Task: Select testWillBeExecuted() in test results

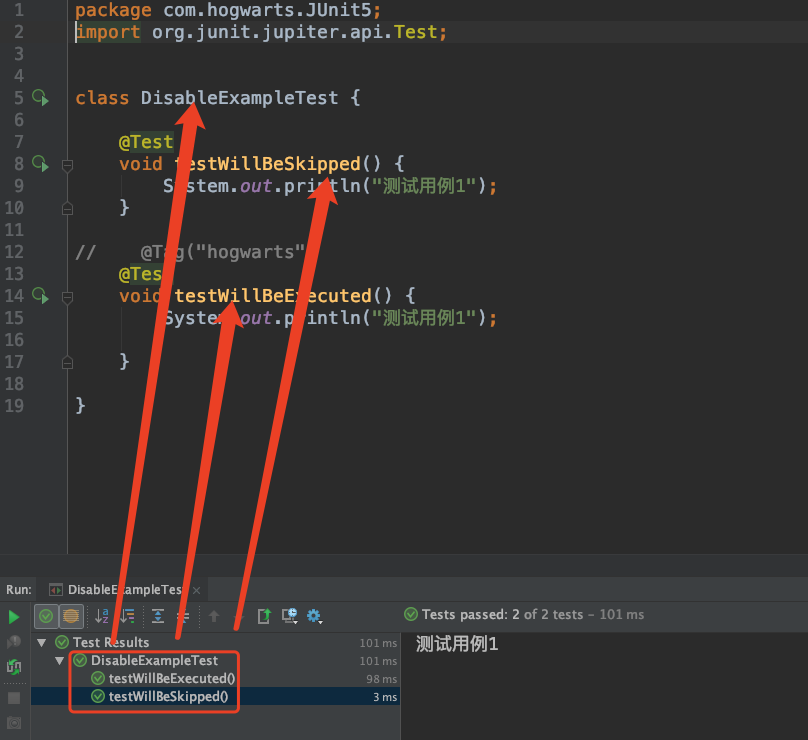Action: tap(171, 679)
